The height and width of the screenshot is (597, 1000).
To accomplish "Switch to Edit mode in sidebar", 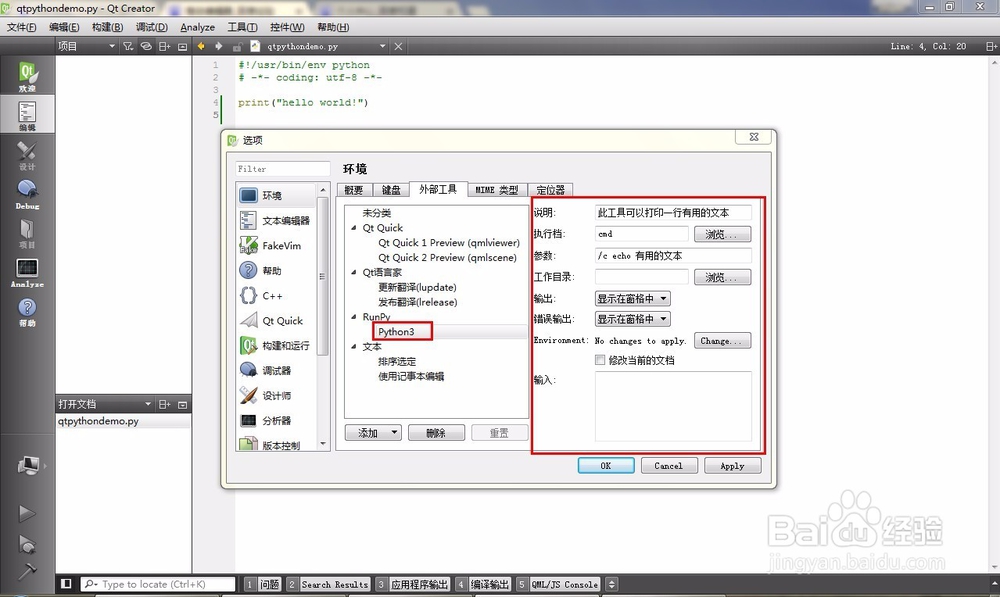I will [x=27, y=115].
